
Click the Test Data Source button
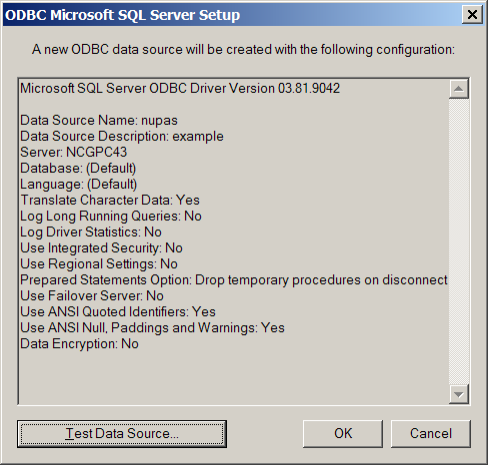pyautogui.click(x=122, y=434)
